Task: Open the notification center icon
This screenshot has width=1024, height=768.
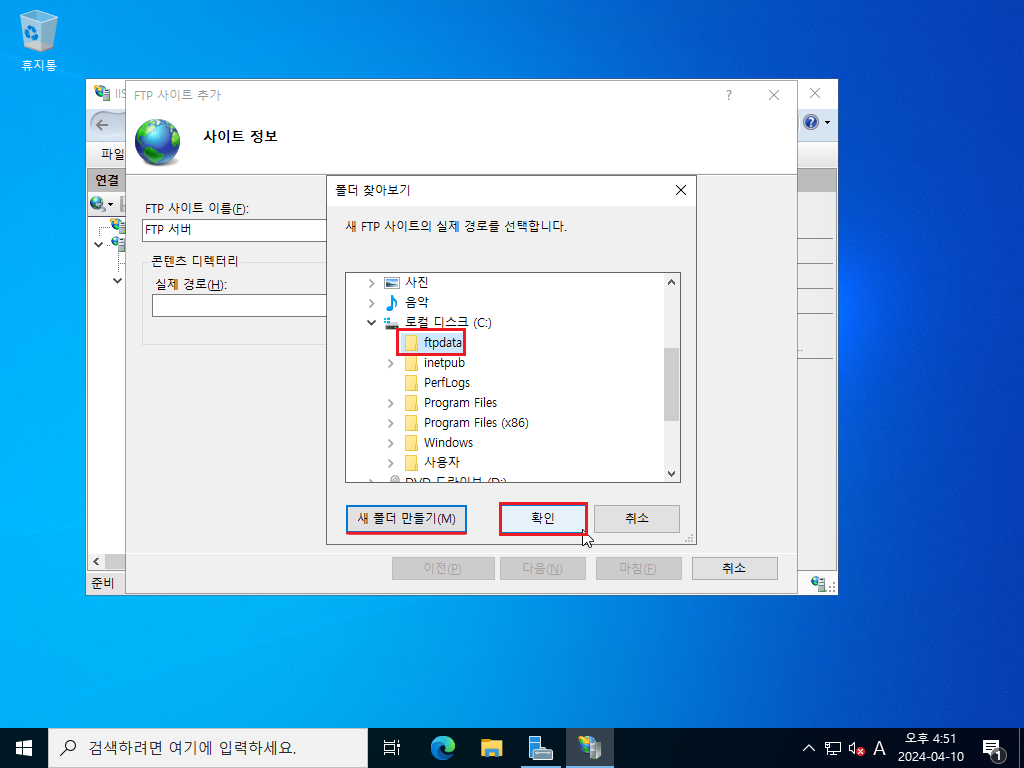Action: point(993,748)
